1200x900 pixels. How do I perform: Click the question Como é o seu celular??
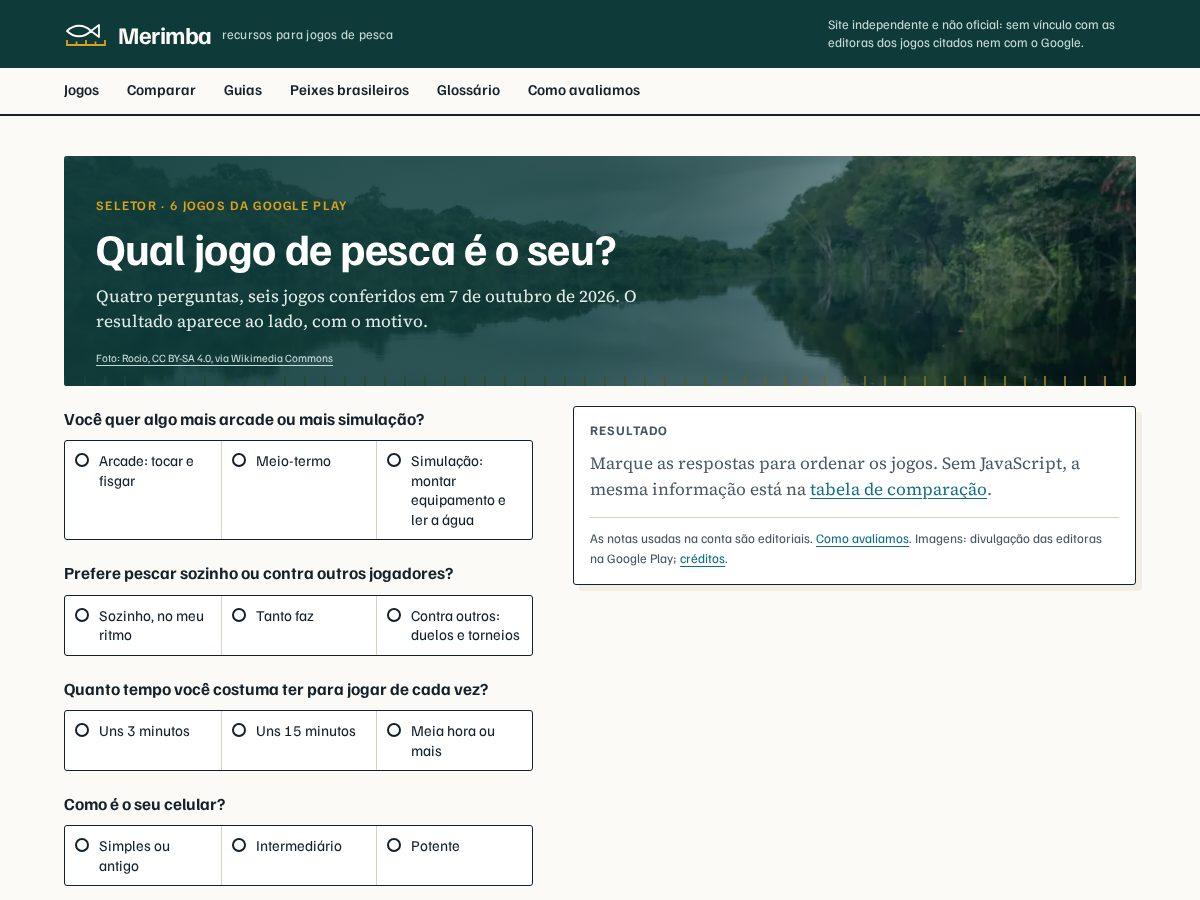click(145, 804)
